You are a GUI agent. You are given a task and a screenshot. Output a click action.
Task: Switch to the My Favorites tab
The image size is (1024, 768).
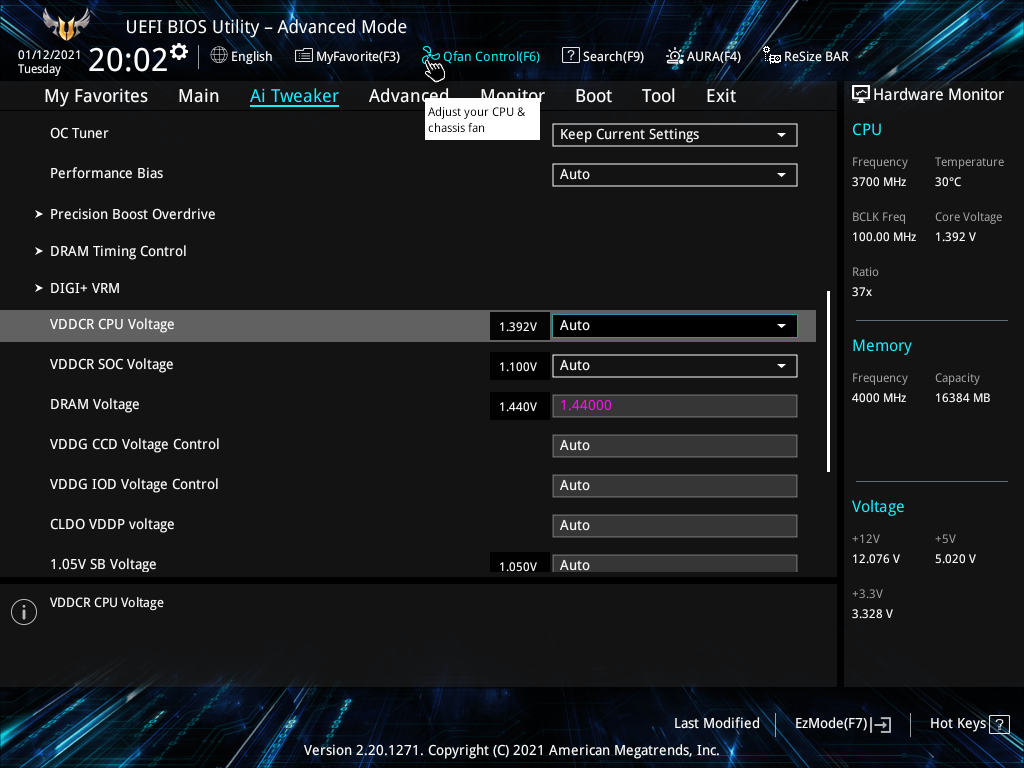96,96
